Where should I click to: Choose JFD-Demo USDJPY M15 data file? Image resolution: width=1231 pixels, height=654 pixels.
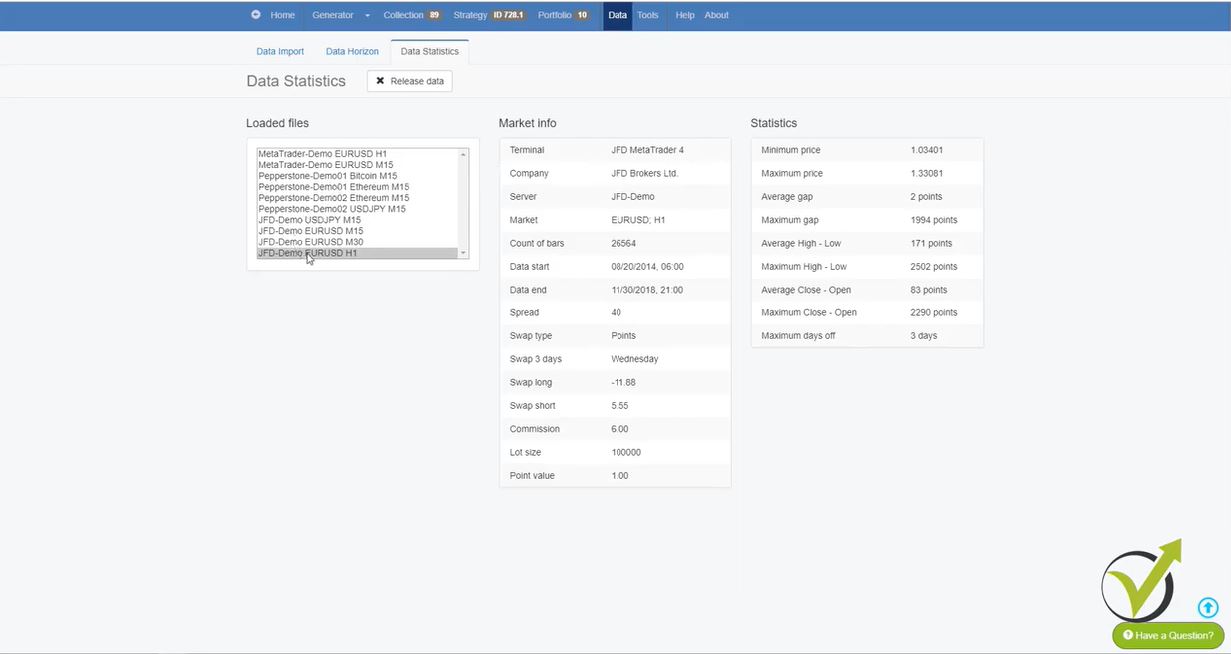coord(309,220)
